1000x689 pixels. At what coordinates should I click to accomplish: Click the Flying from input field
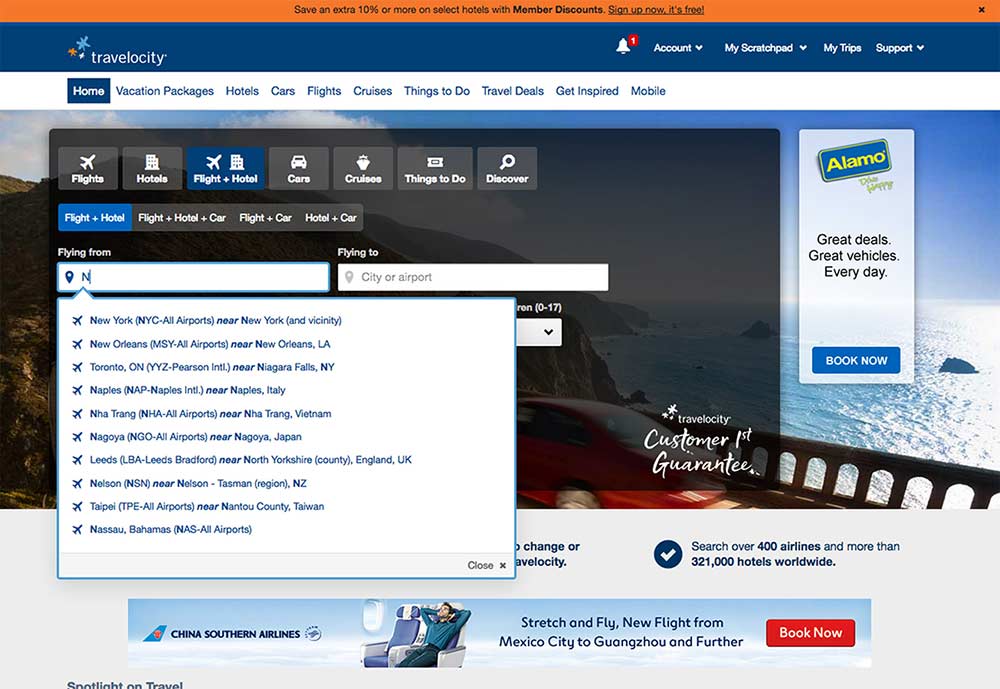pos(194,277)
